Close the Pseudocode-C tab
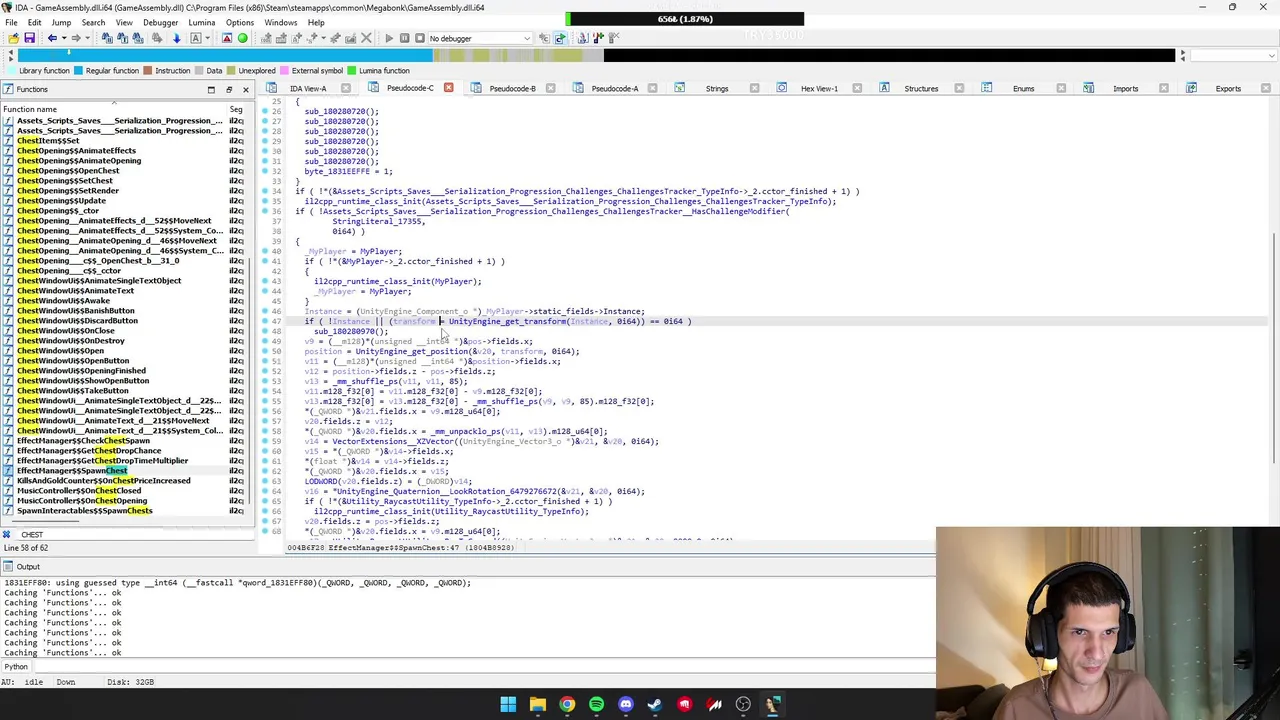This screenshot has height=720, width=1280. point(448,88)
